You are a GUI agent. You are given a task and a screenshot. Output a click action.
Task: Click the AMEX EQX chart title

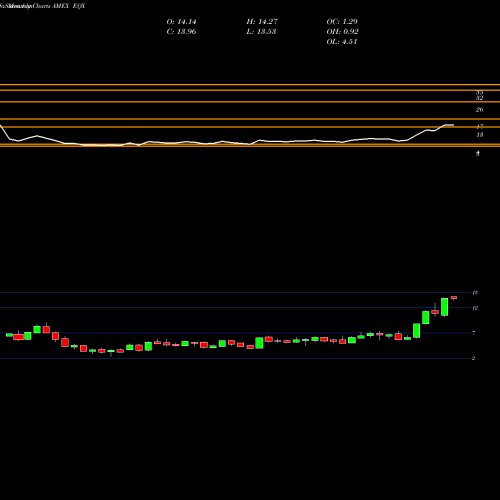click(x=68, y=6)
